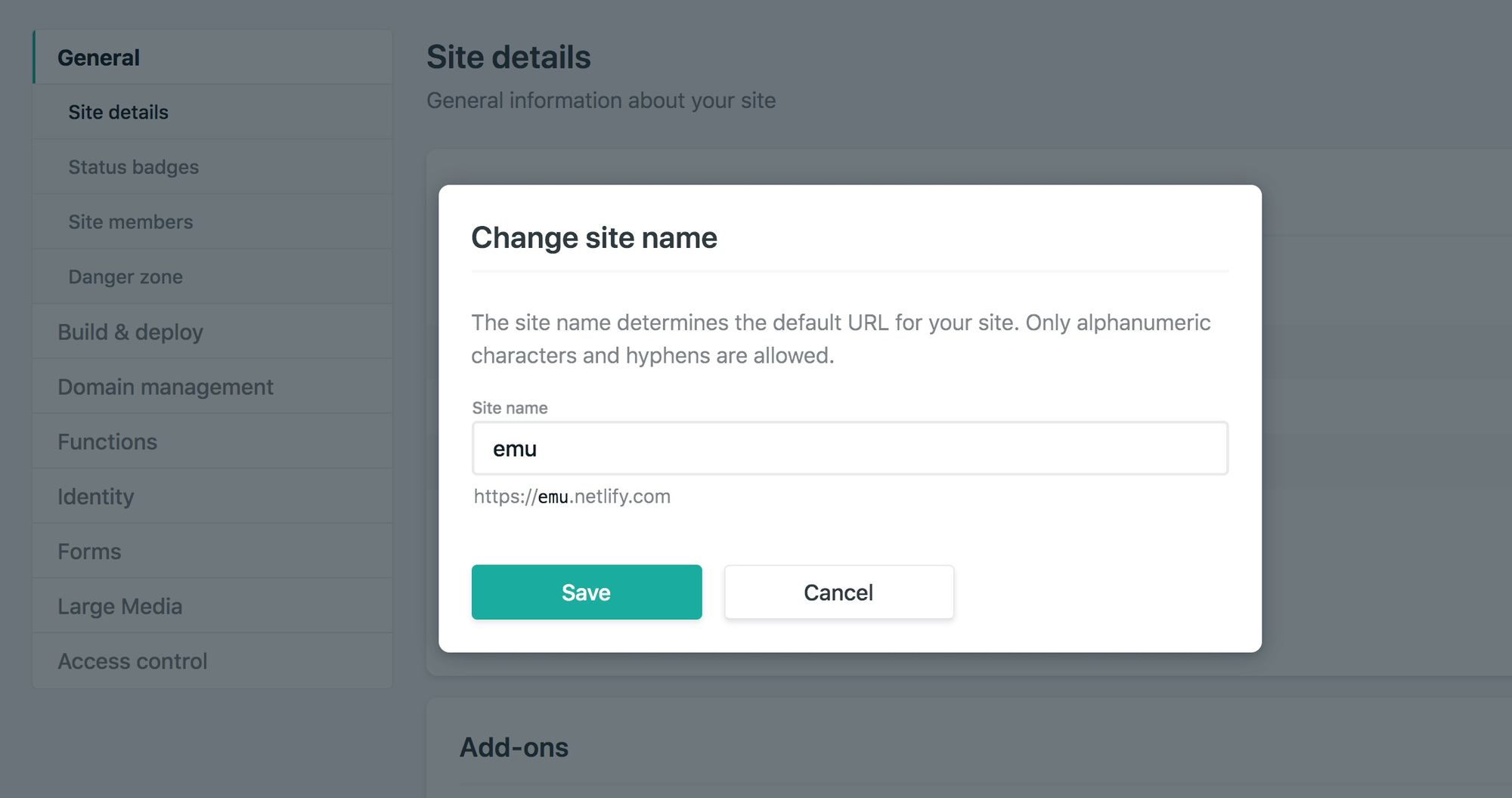This screenshot has width=1512, height=798.
Task: Jump to the Danger zone section
Action: [212, 277]
